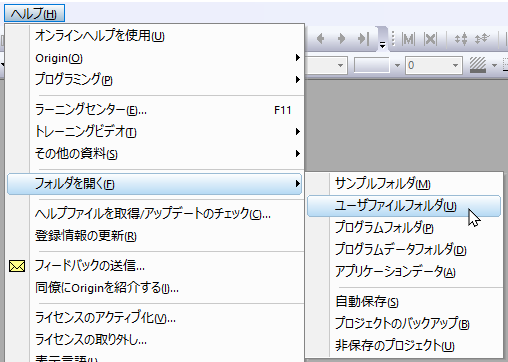Open 非保存のプロジェクト(U) folder entry

(404, 345)
